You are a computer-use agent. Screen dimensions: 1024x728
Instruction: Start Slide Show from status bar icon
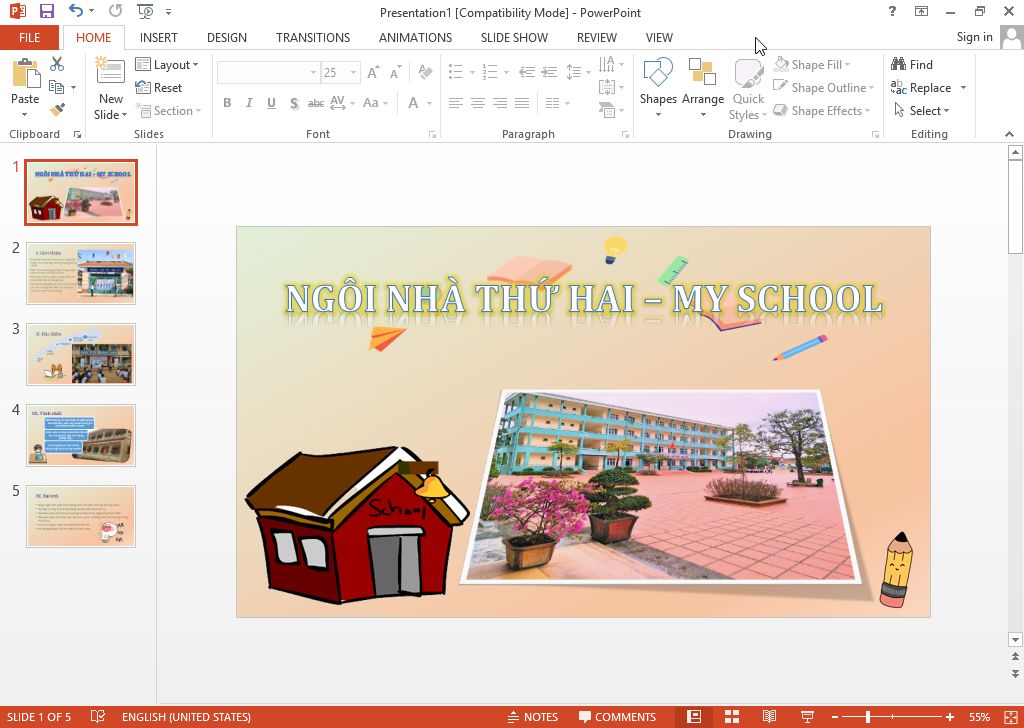click(807, 717)
